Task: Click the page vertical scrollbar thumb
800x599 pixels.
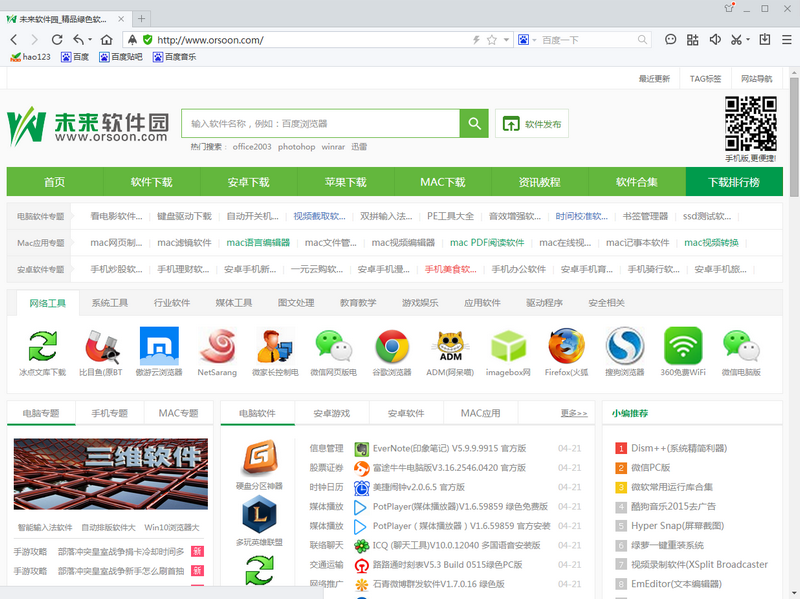Action: pyautogui.click(x=794, y=137)
